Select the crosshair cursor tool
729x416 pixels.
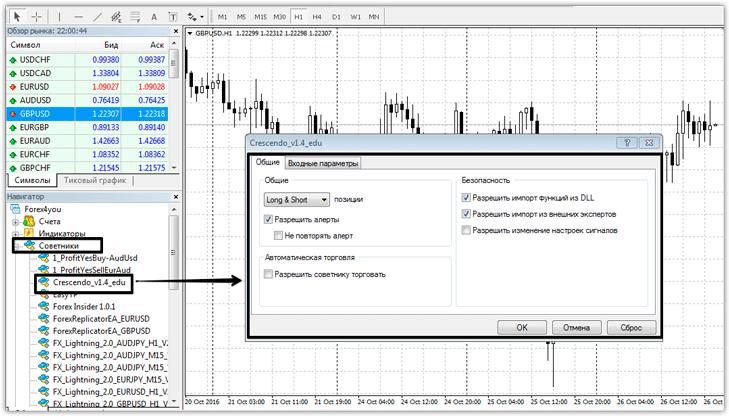point(36,17)
